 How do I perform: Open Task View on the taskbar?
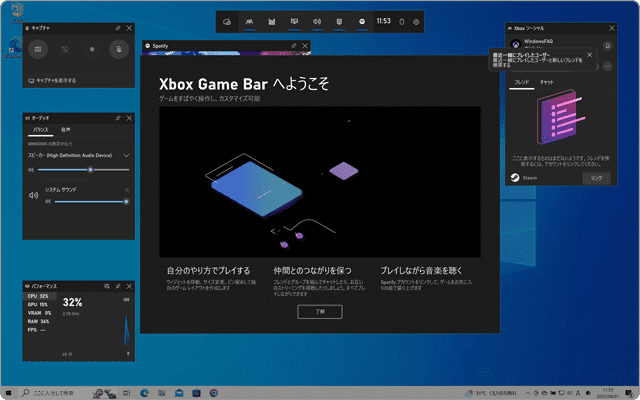[127, 393]
